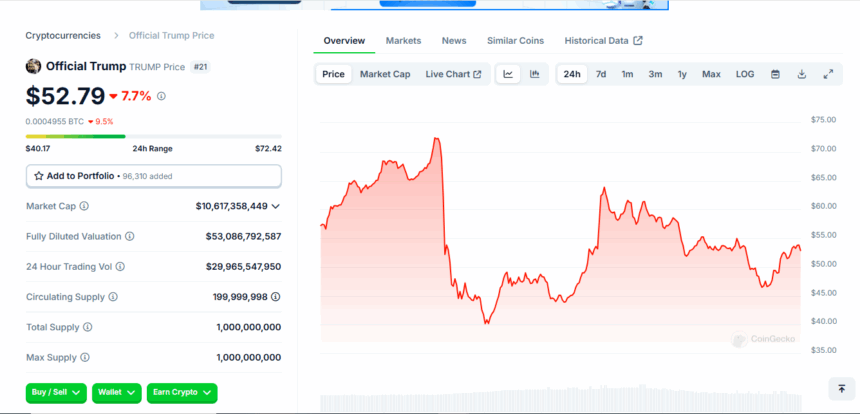
Task: Click Total Supply info icon
Action: tap(87, 327)
